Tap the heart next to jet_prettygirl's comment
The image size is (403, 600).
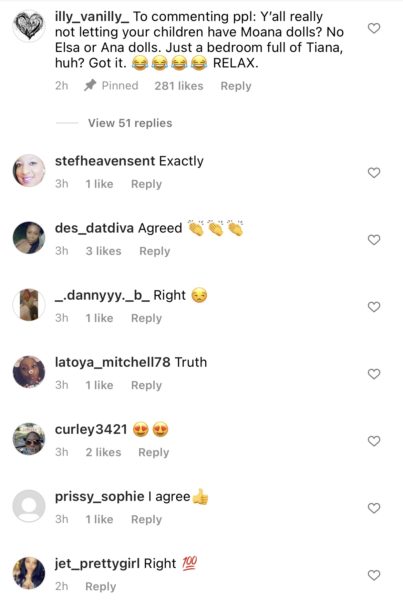pyautogui.click(x=374, y=575)
